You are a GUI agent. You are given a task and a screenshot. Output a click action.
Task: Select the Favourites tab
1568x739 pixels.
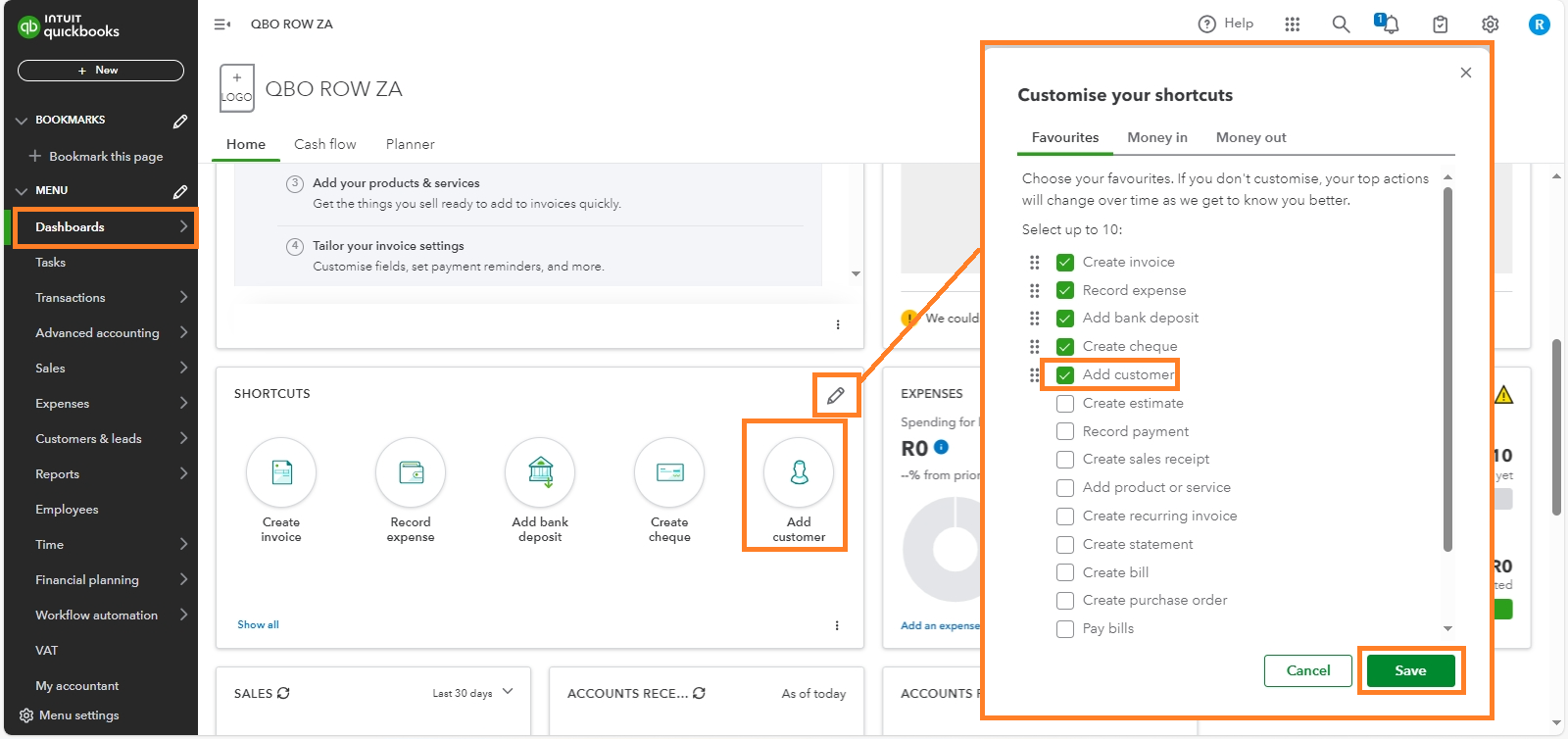[x=1065, y=138]
